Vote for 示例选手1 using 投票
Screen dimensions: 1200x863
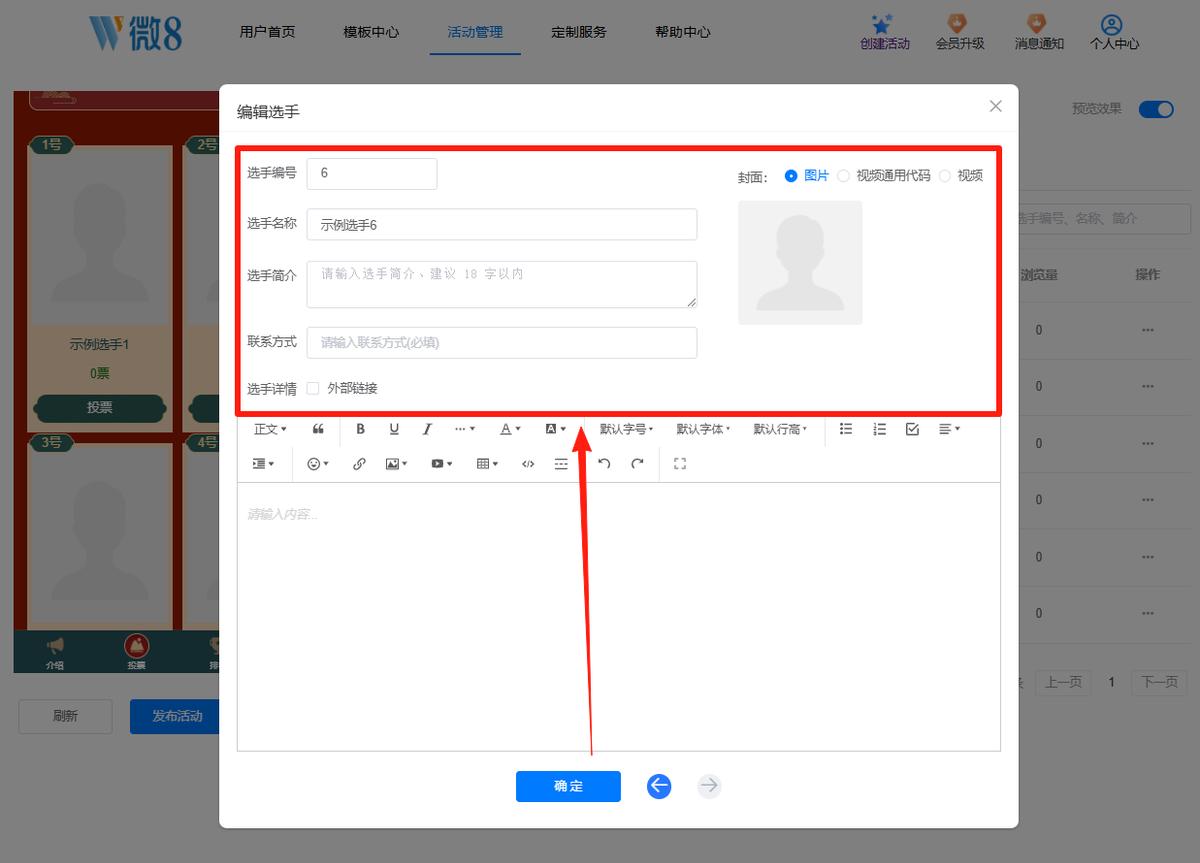(99, 408)
